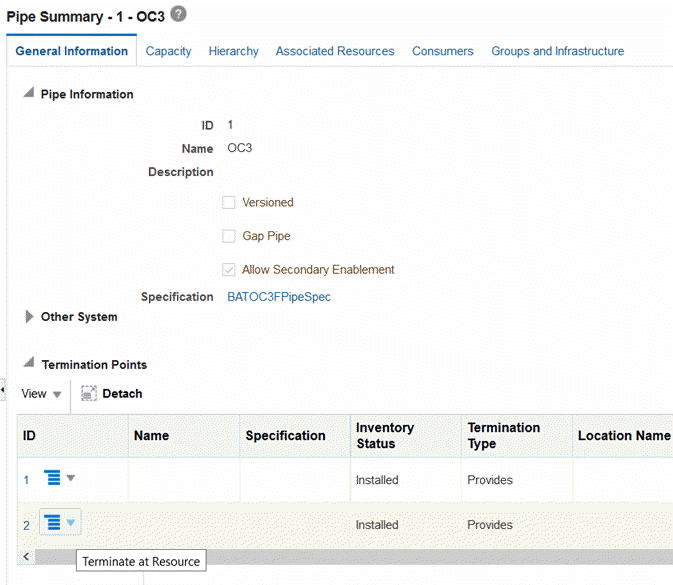Toggle the Versioned checkbox
Screen dimensions: 673x585
coord(229,202)
